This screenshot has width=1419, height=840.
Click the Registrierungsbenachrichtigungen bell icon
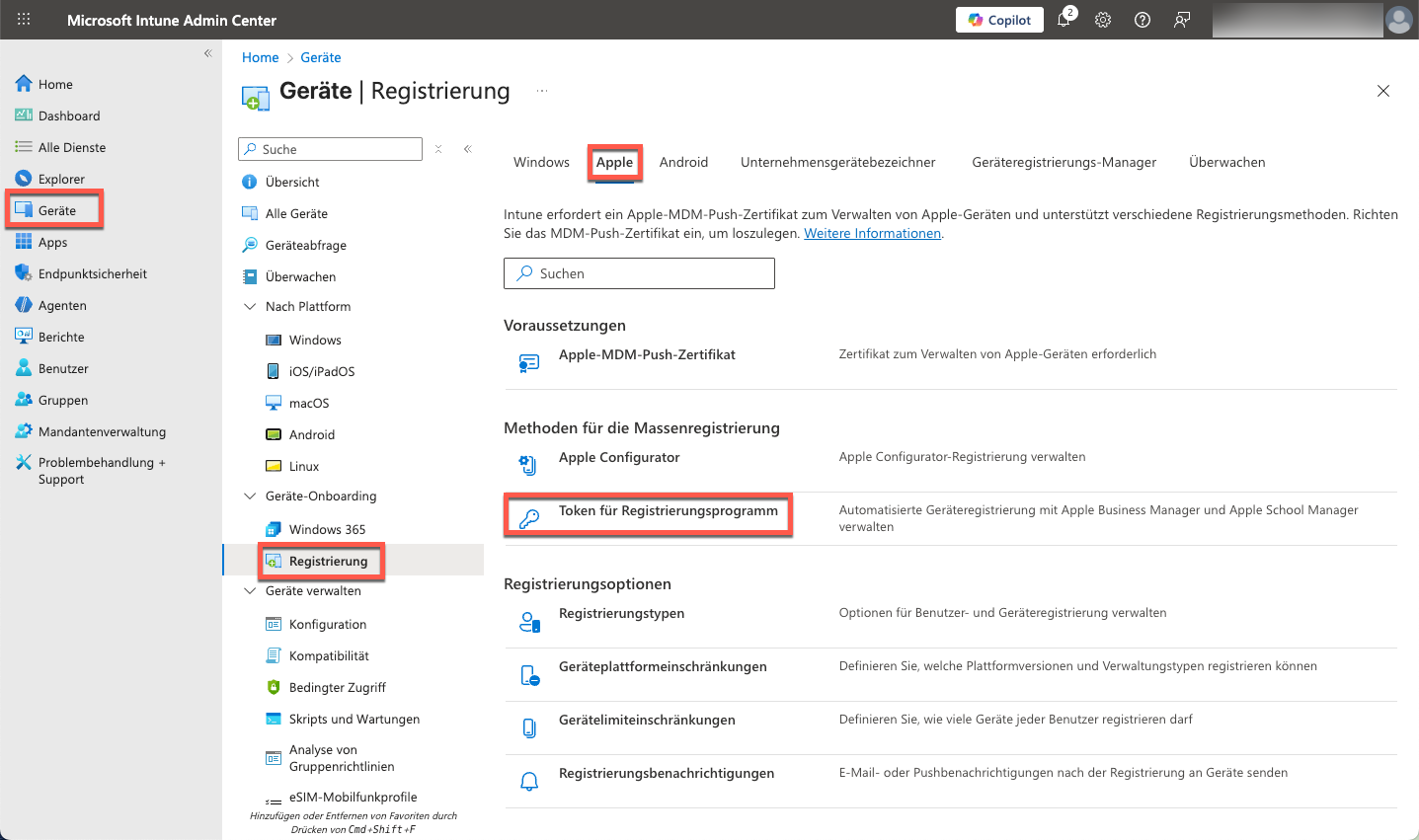(529, 781)
